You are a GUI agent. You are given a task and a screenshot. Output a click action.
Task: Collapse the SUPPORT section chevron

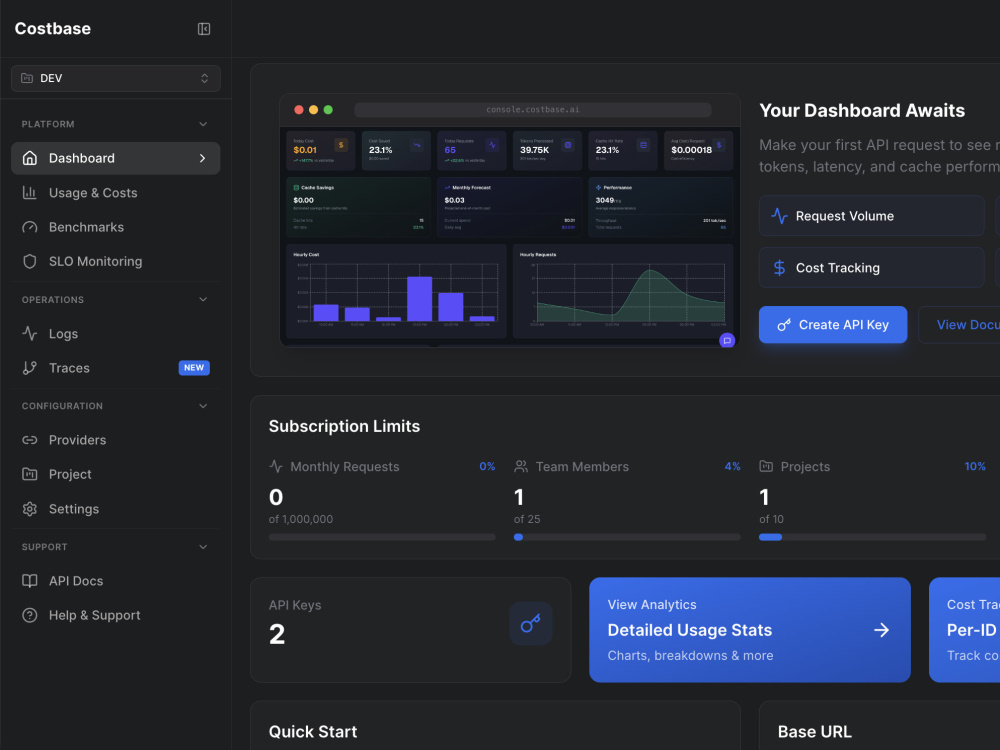(203, 547)
